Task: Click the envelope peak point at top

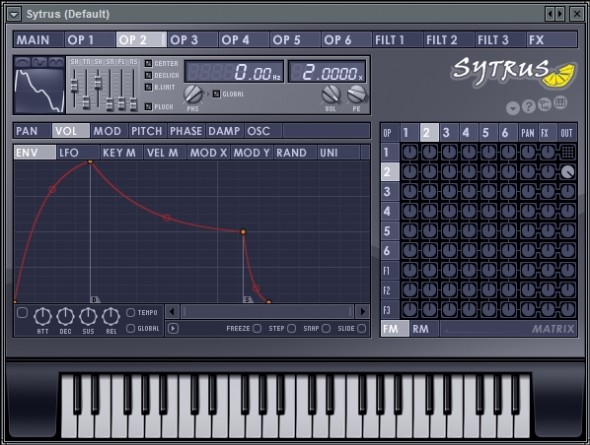Action: pyautogui.click(x=90, y=162)
